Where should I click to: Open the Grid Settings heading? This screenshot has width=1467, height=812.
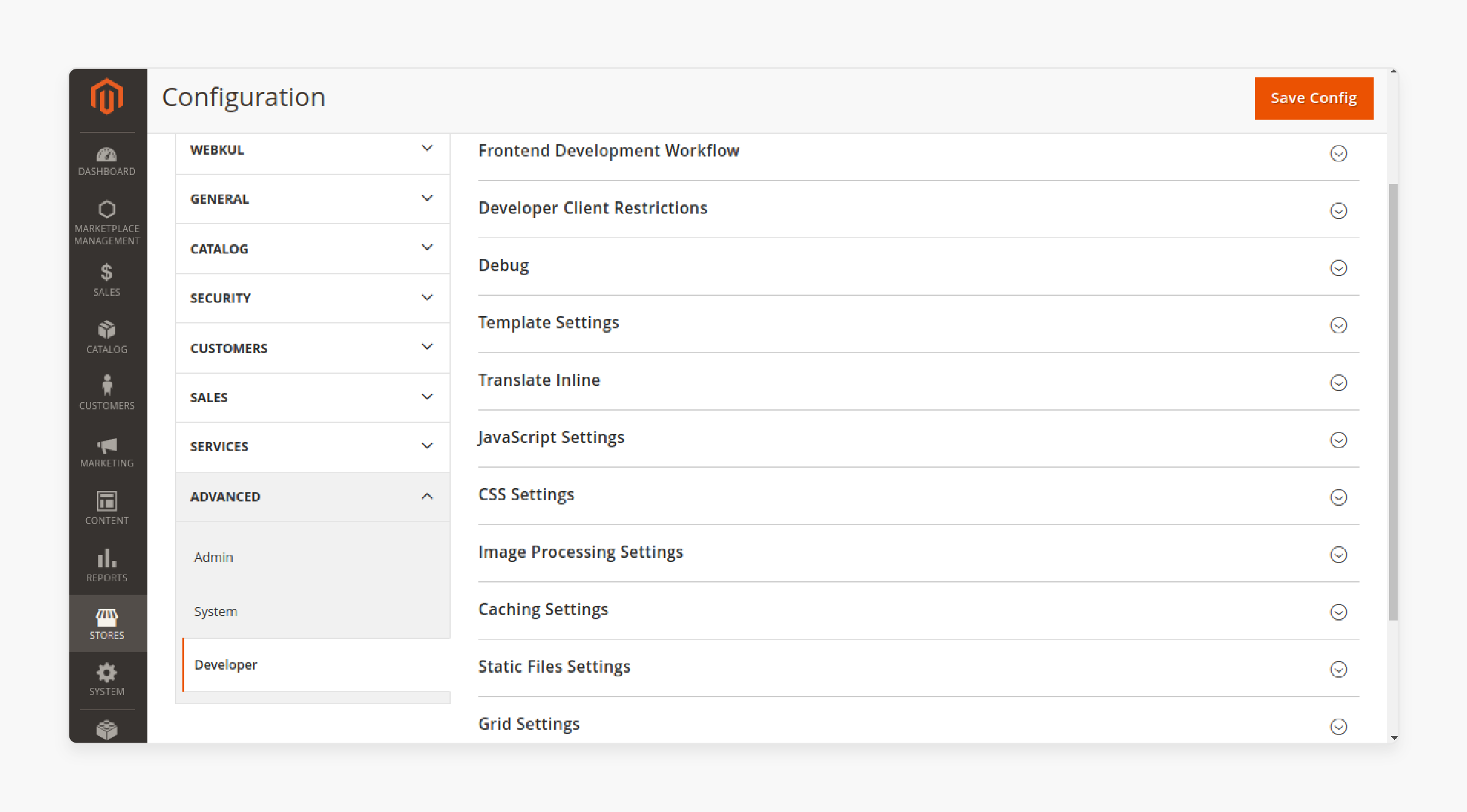pyautogui.click(x=529, y=724)
